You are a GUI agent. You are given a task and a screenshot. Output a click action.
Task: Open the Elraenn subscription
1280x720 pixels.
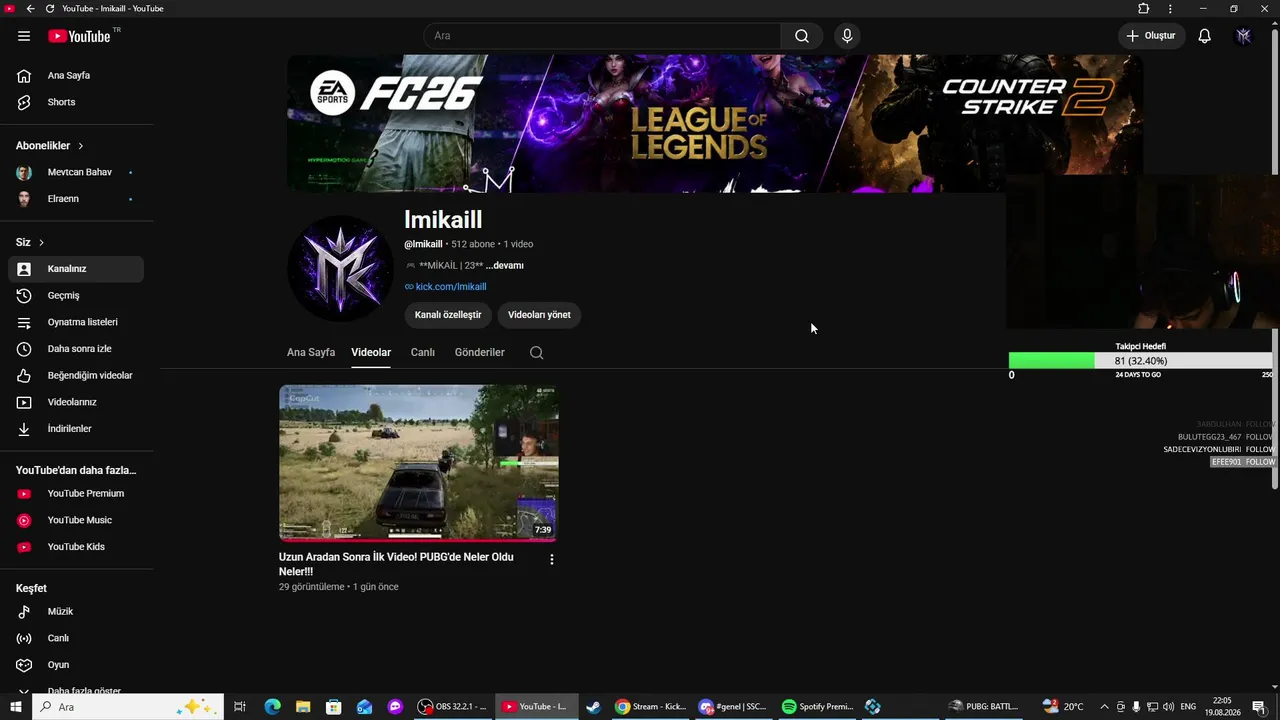(76, 199)
